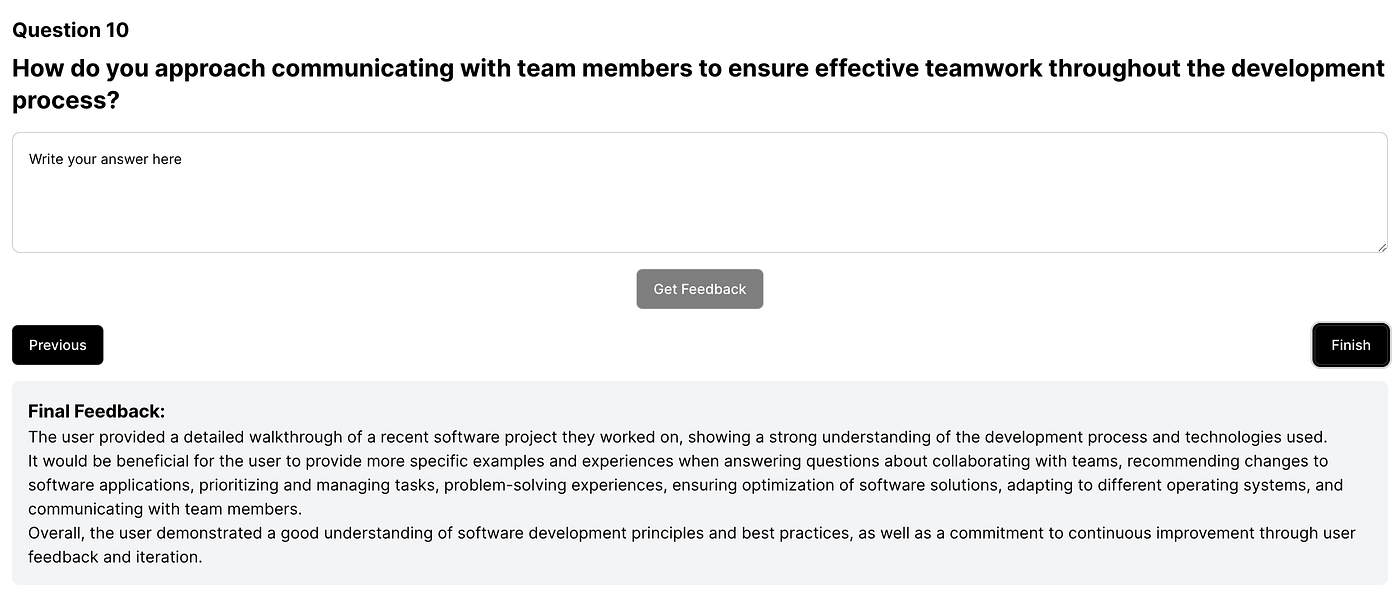
Task: Go back with the Previous button
Action: point(57,345)
